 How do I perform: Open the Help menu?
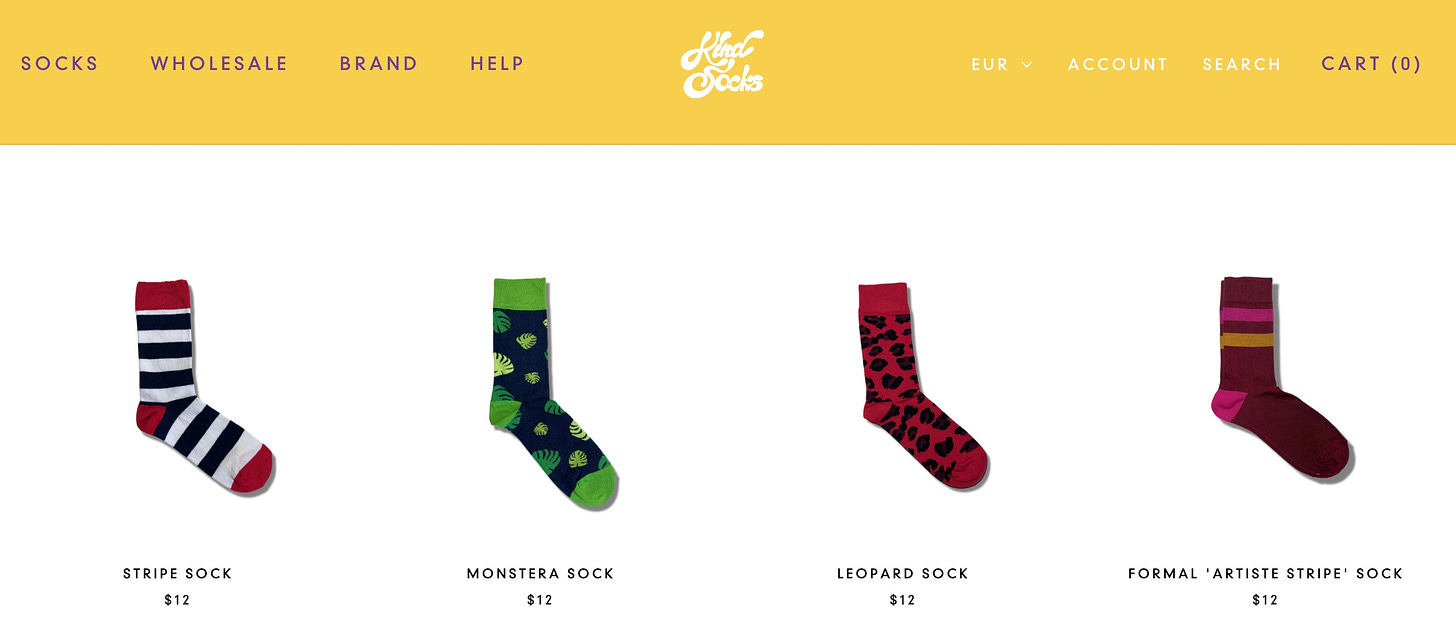click(x=497, y=64)
